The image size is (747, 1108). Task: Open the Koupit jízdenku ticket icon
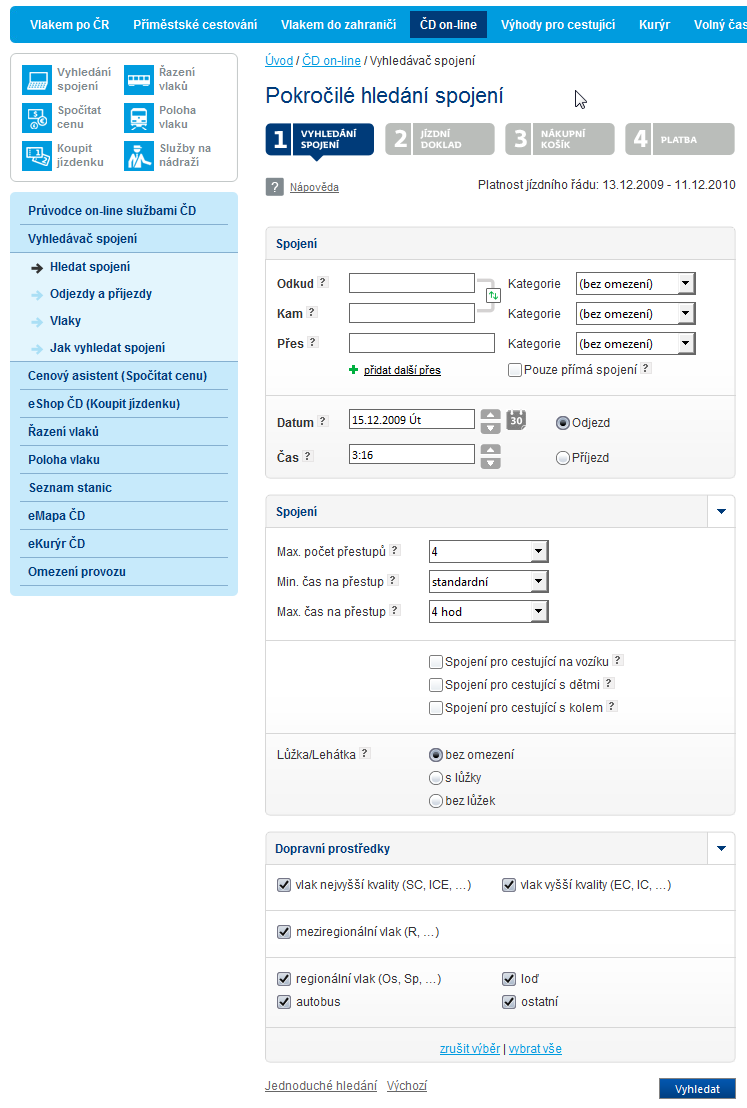click(37, 156)
